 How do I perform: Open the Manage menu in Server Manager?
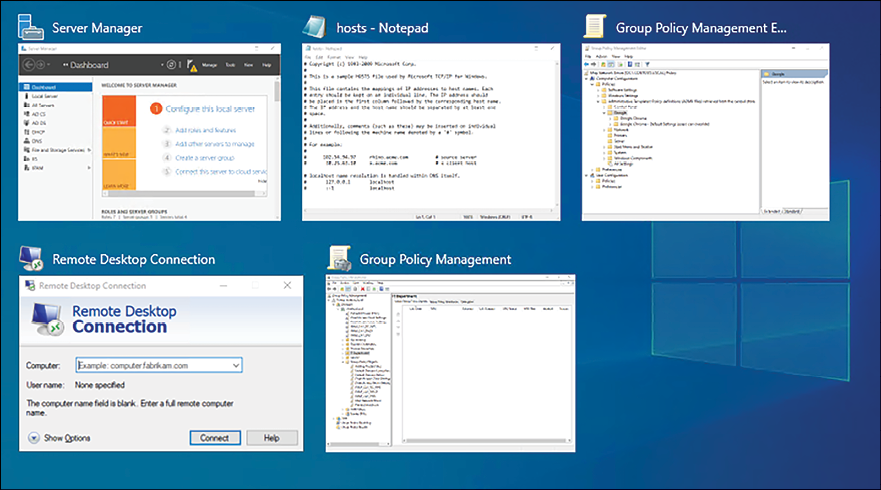pyautogui.click(x=209, y=65)
